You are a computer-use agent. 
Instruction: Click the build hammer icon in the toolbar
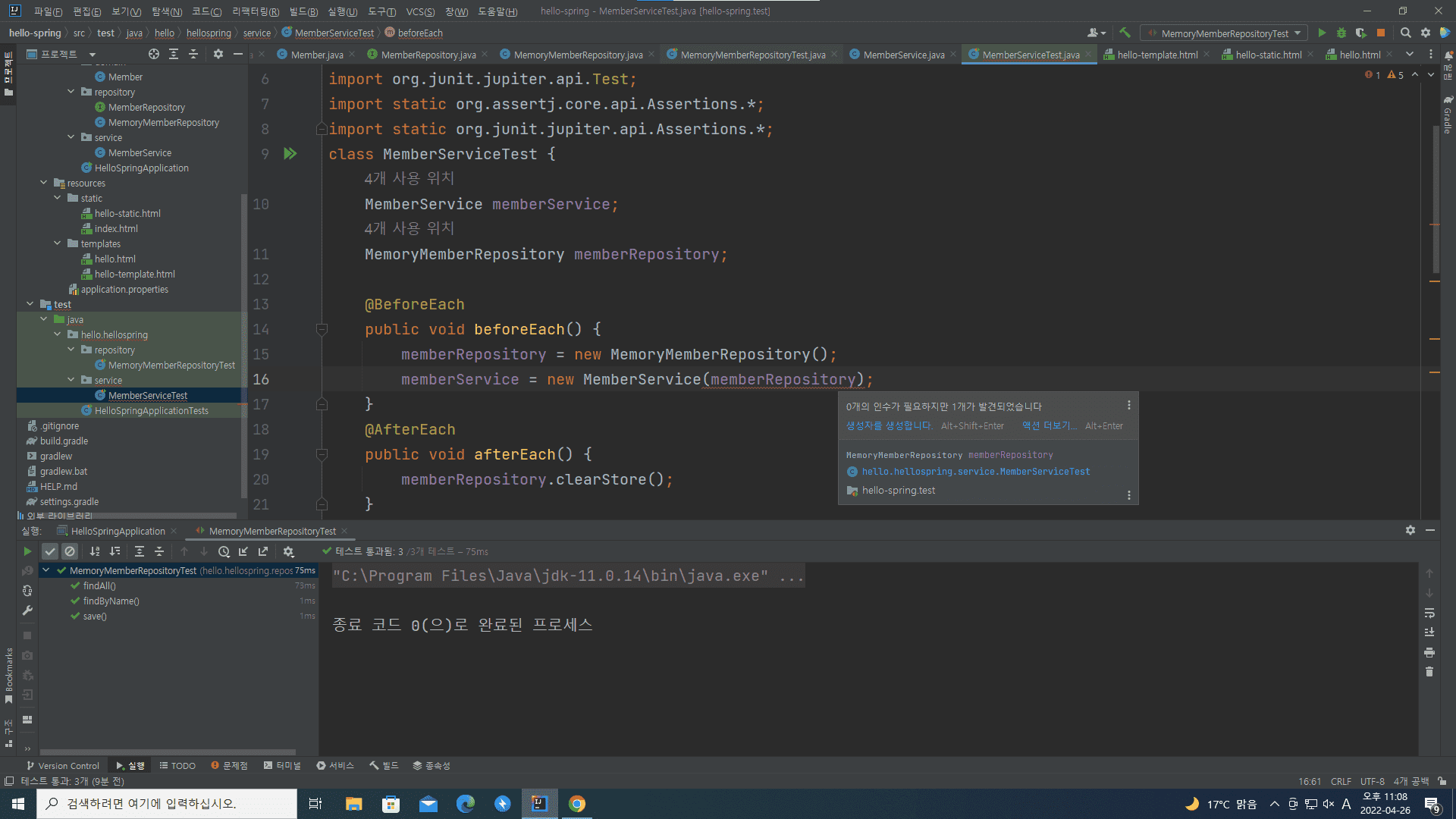1125,33
